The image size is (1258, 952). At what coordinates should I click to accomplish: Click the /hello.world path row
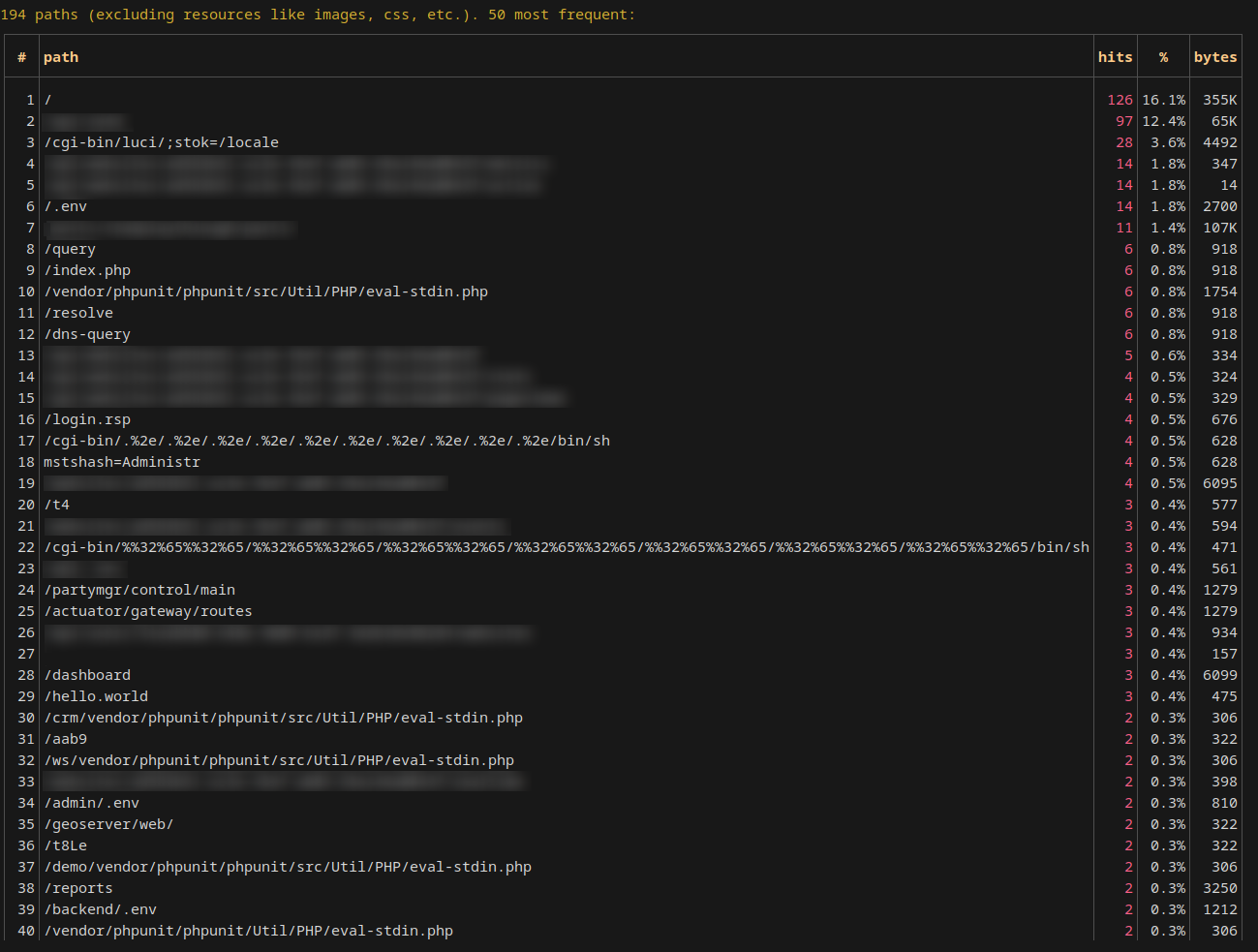(x=96, y=696)
